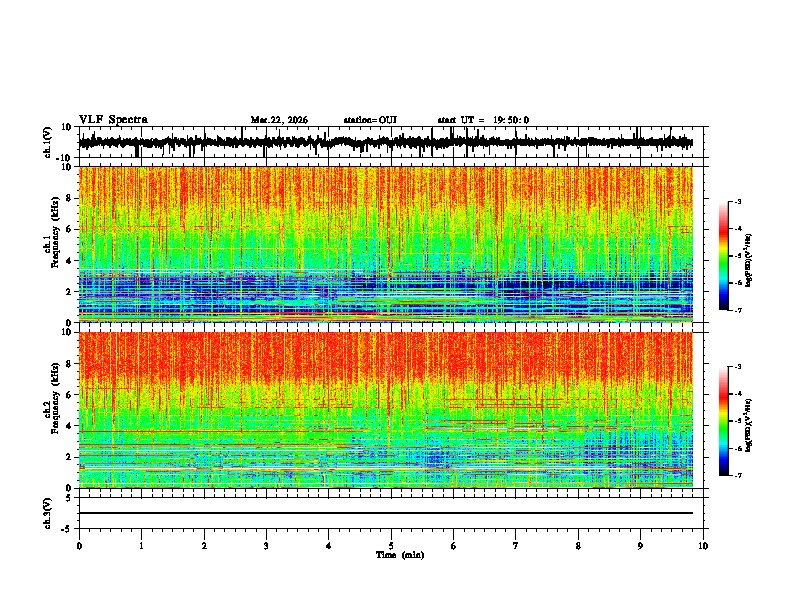Click the ch.1 "Frequency (kHz)" axis label
This screenshot has width=792, height=612.
tap(55, 232)
